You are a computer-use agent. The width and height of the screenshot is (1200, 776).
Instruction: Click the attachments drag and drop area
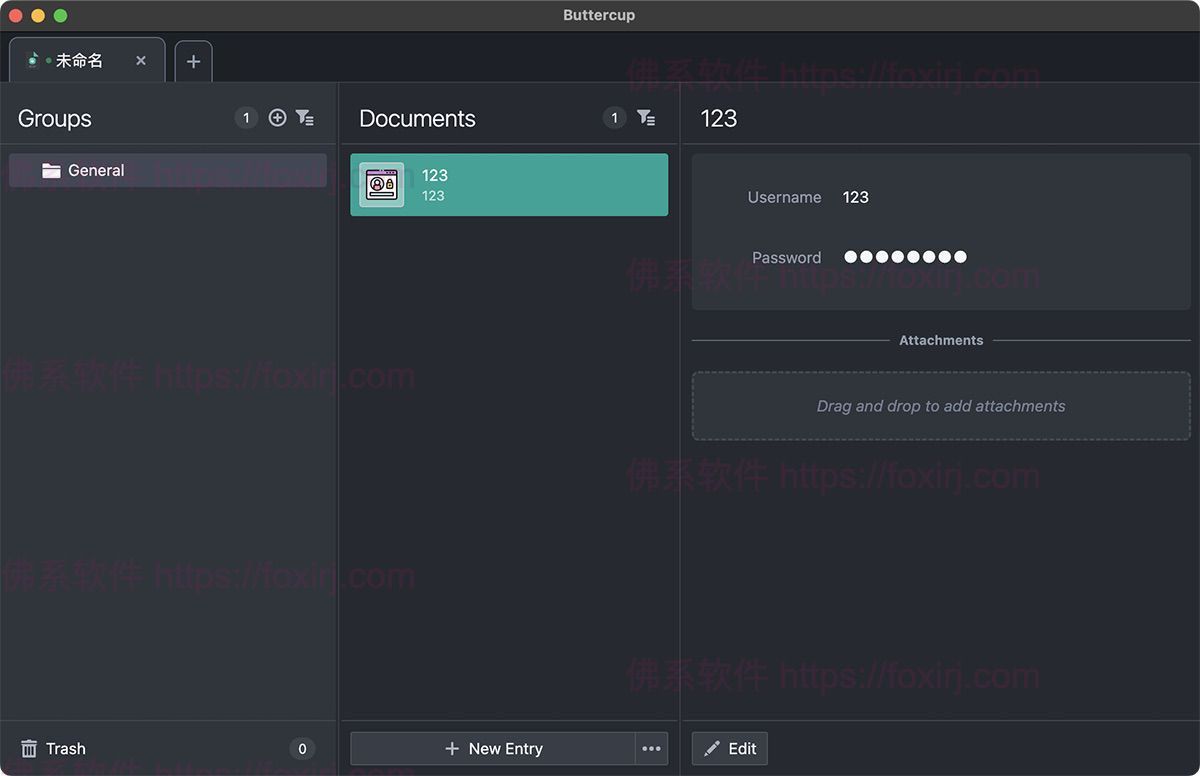[941, 406]
